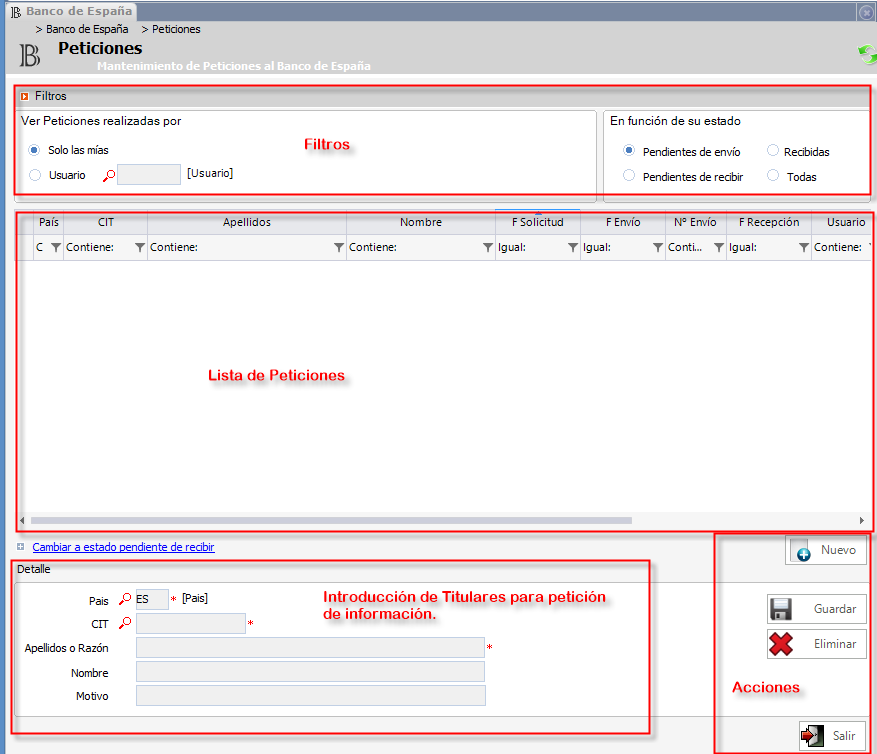Click the list's horizontal scrollbar thumb
Image resolution: width=877 pixels, height=754 pixels.
(x=331, y=520)
